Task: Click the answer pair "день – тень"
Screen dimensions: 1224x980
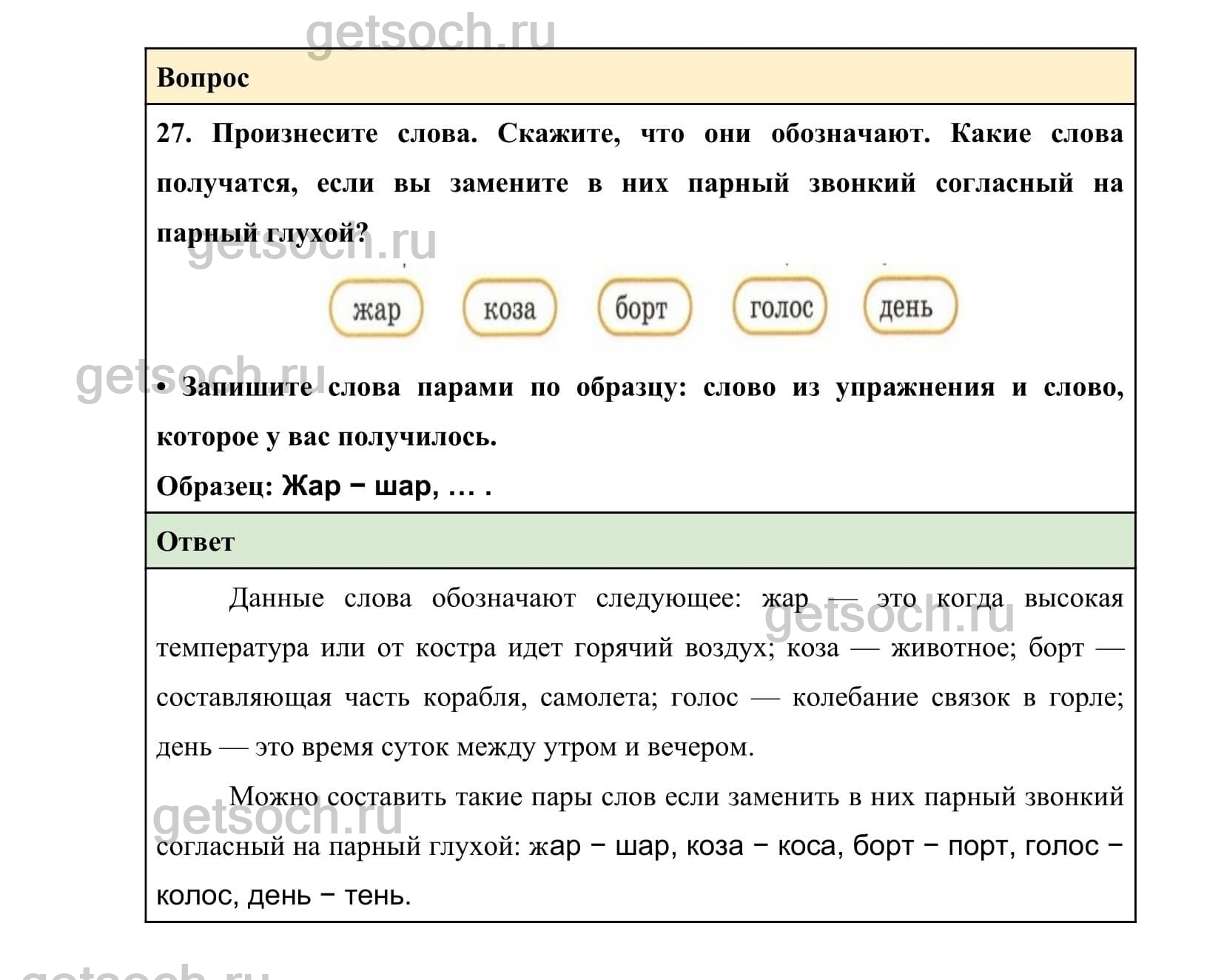Action: click(328, 896)
